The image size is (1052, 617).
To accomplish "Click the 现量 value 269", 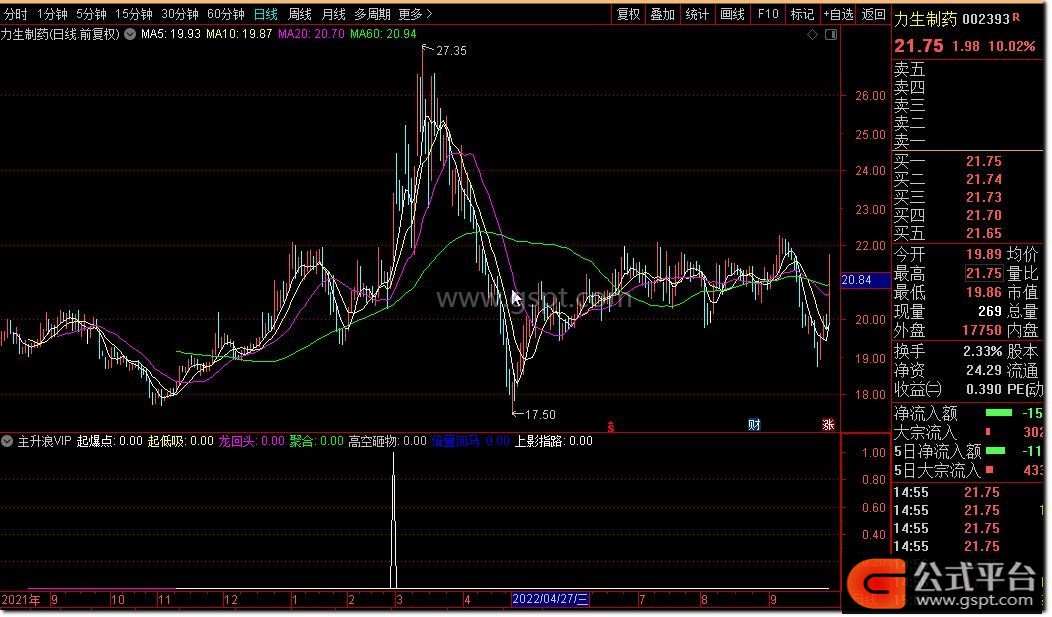I will [x=990, y=311].
